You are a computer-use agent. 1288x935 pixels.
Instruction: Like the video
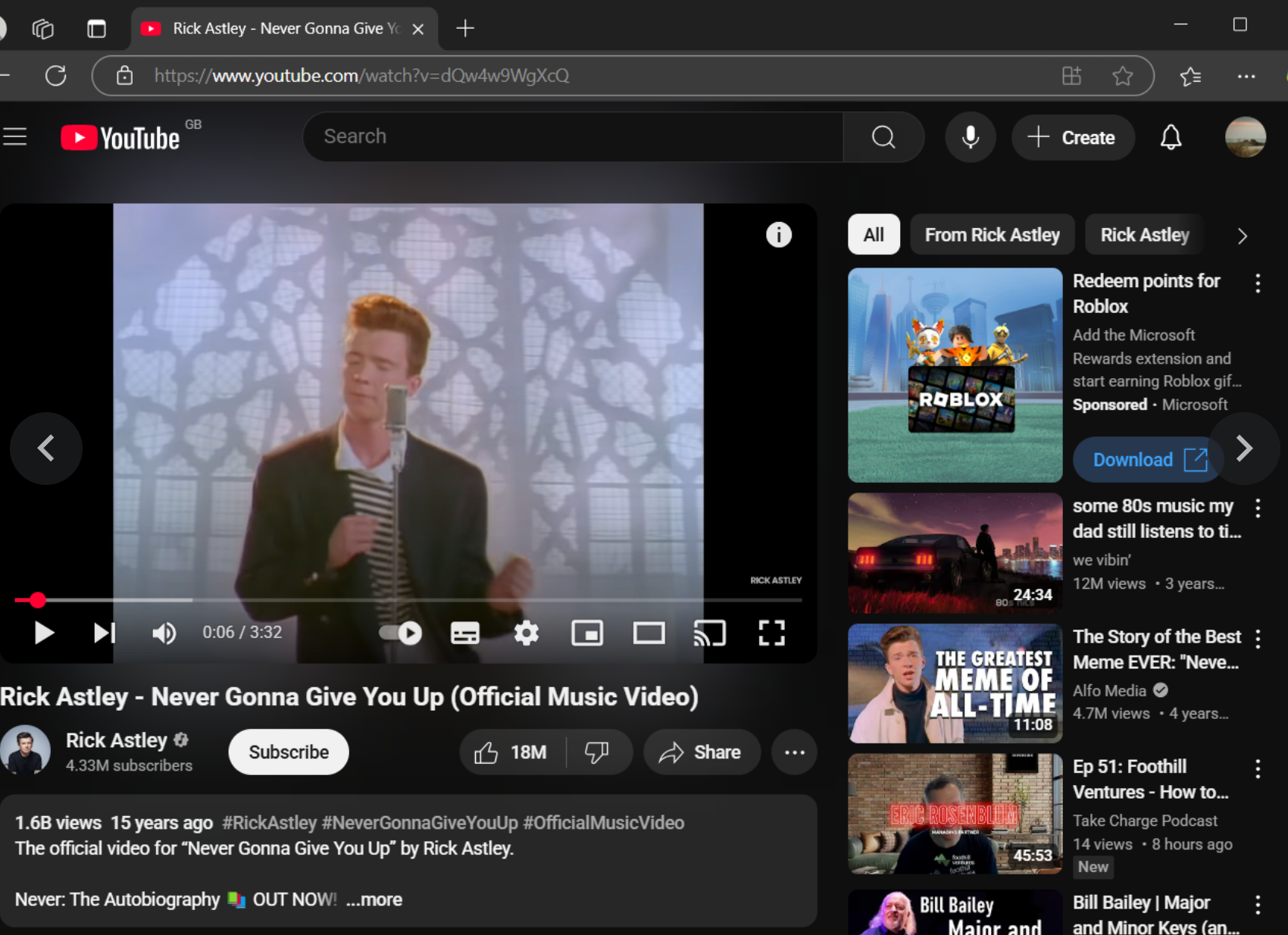tap(485, 752)
